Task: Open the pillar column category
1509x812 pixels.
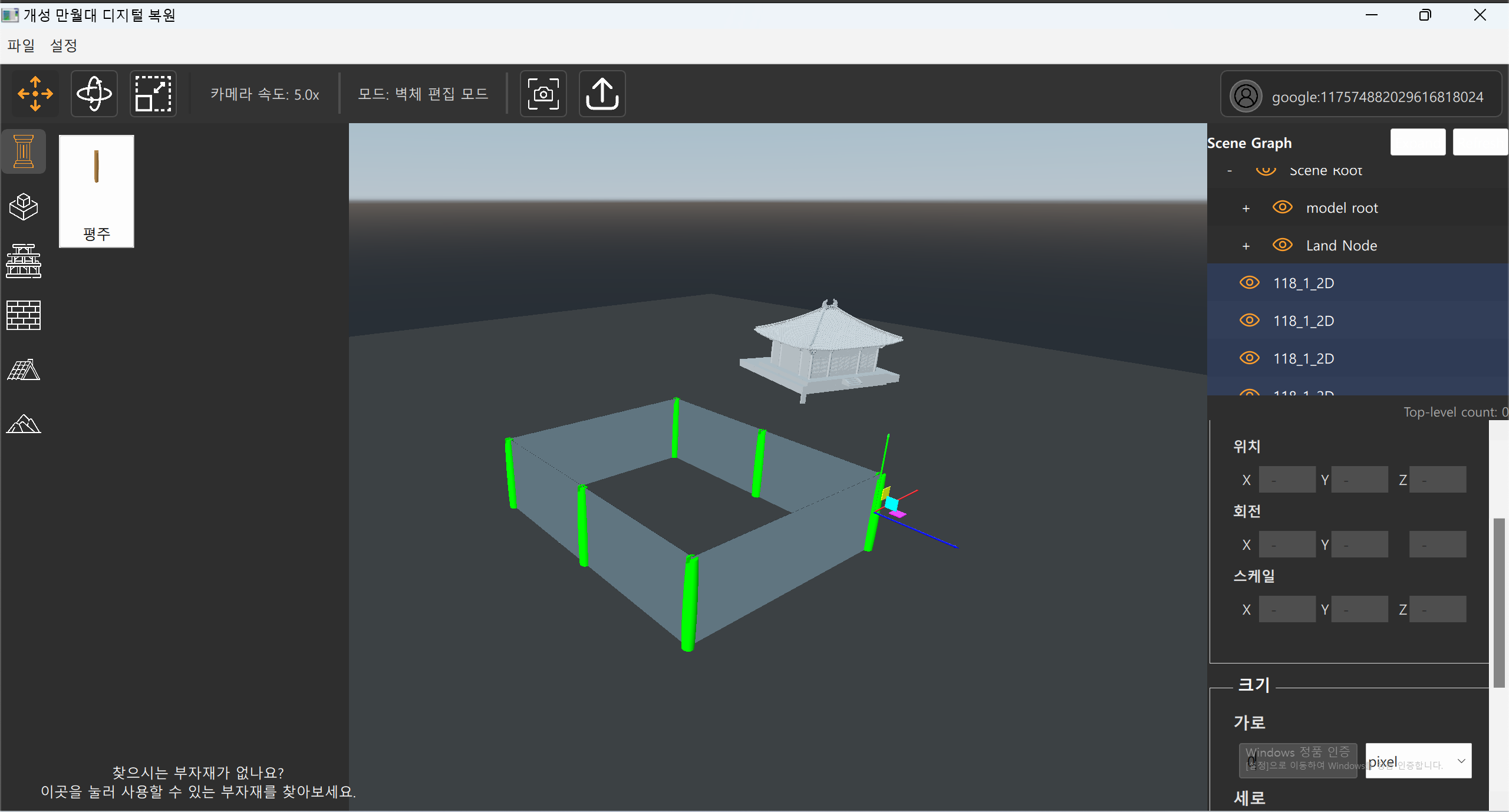Action: coord(24,151)
